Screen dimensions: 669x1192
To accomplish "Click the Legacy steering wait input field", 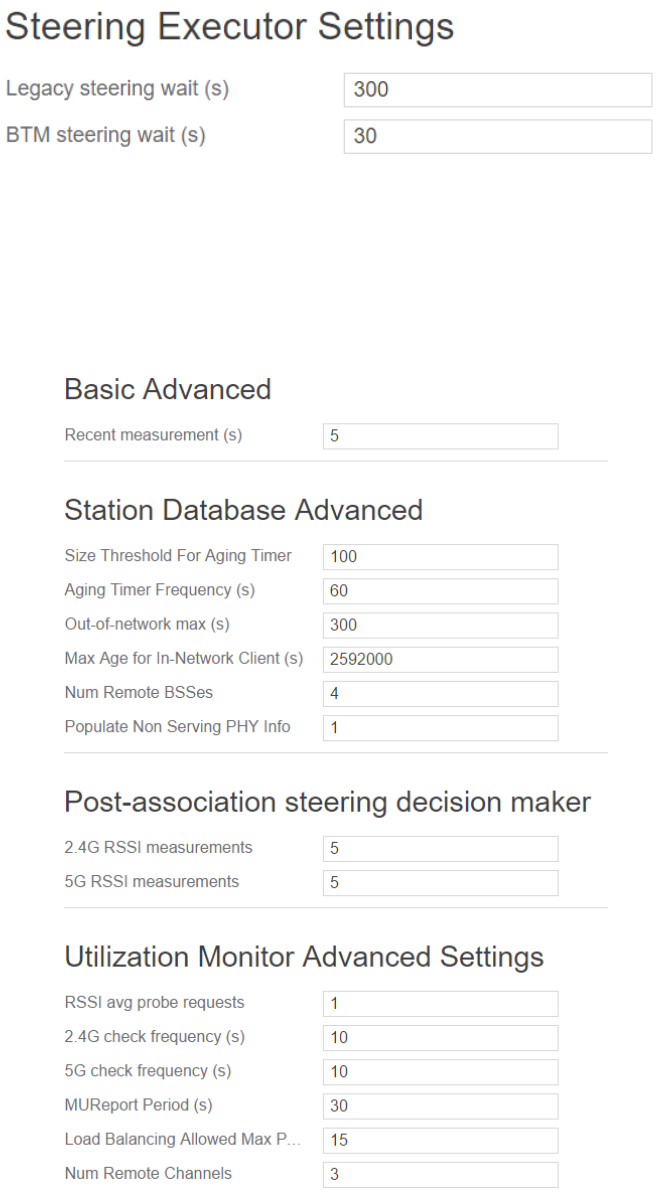I will coord(497,89).
